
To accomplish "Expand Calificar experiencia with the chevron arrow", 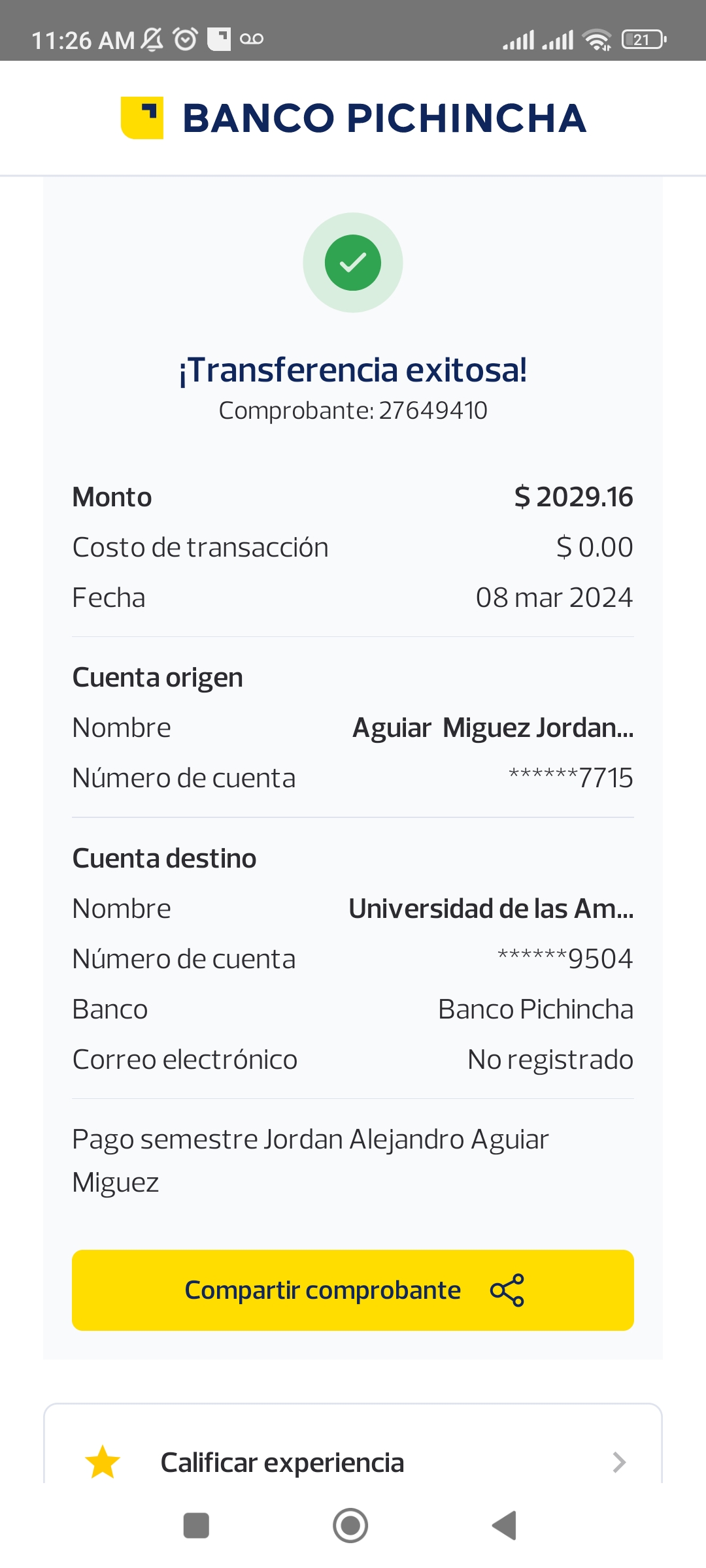I will [x=619, y=1462].
